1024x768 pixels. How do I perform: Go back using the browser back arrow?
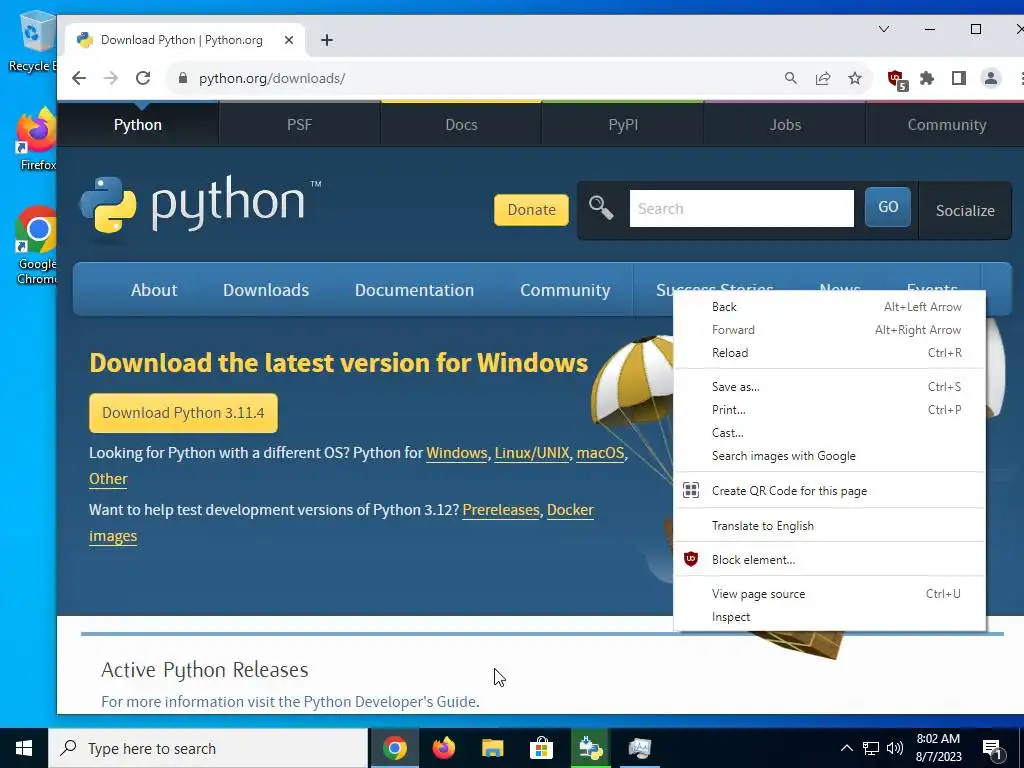[x=79, y=78]
